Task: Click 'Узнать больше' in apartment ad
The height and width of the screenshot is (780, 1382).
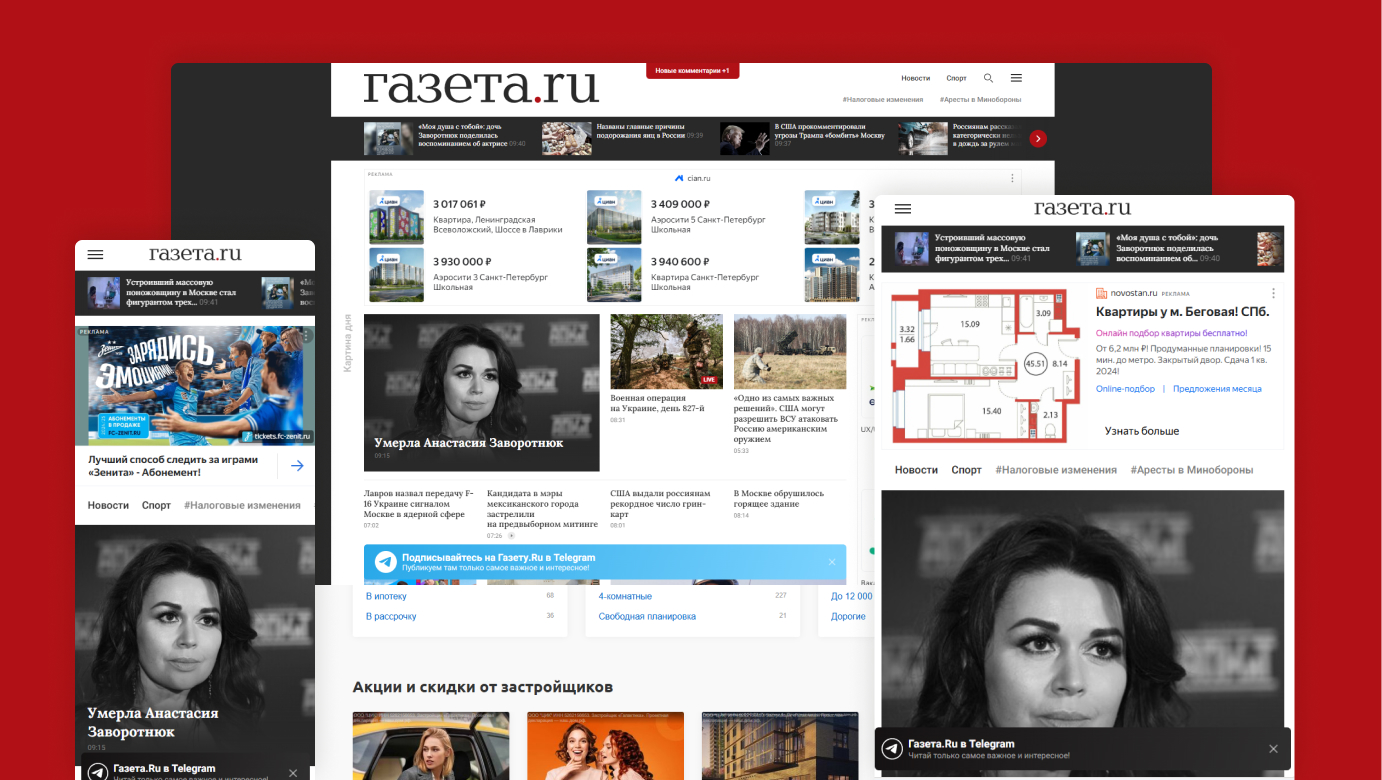Action: coord(1142,431)
